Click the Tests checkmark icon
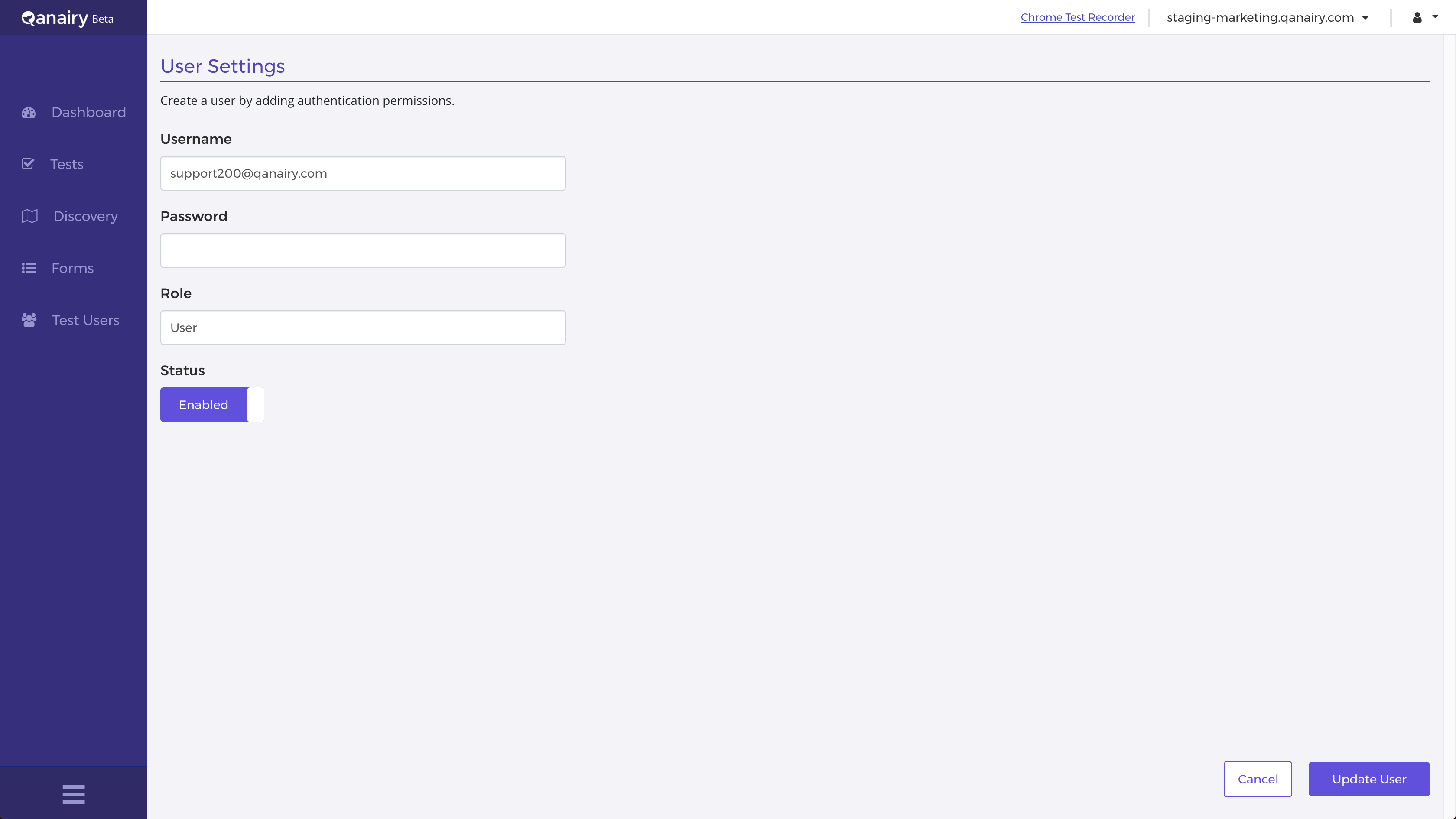1456x819 pixels. click(28, 164)
